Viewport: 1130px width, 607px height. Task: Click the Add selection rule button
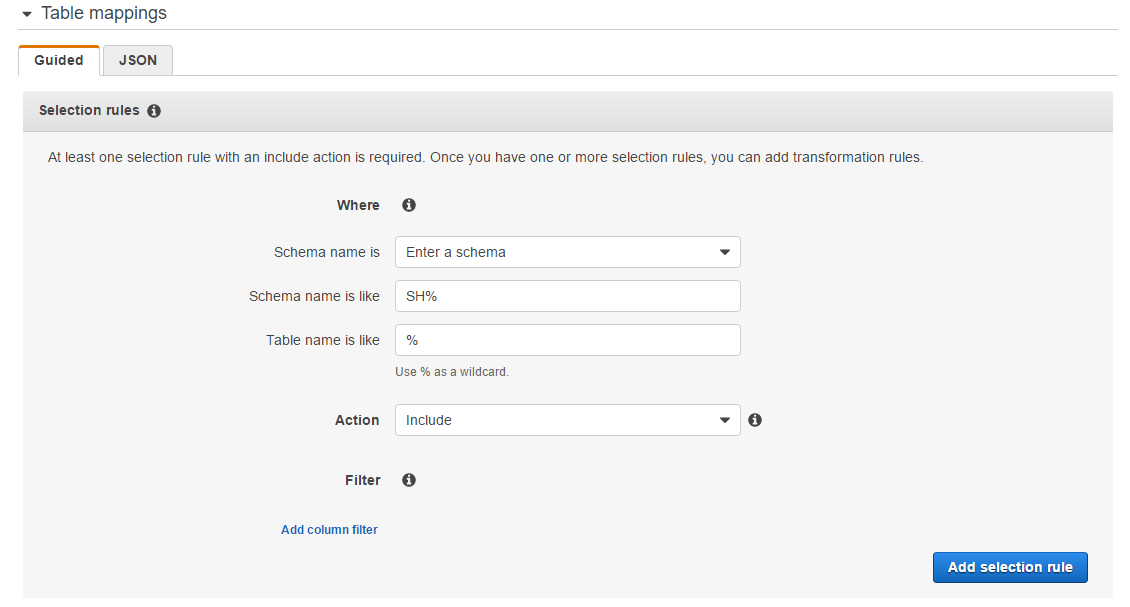[1010, 567]
